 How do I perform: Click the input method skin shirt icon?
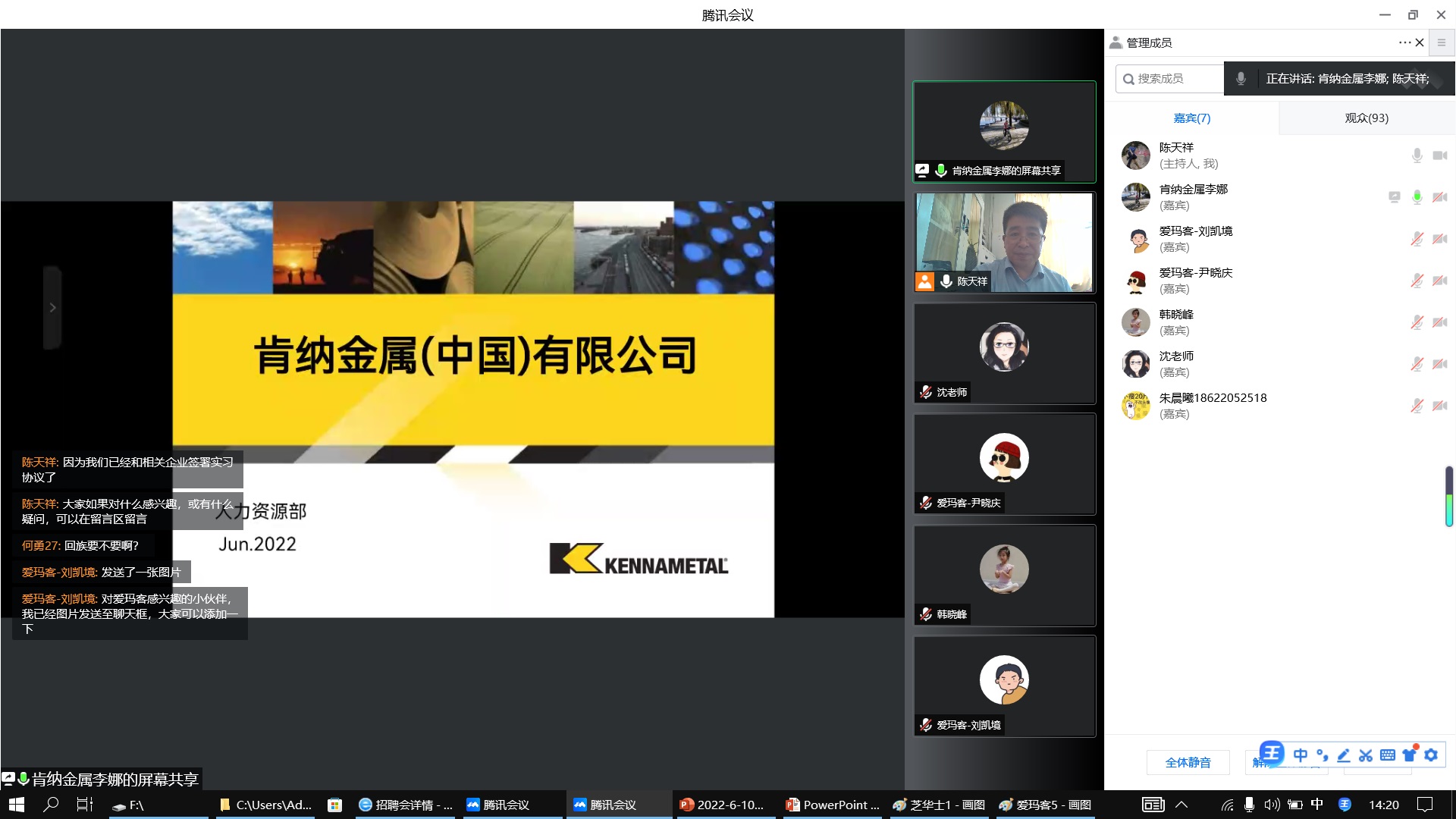1409,755
